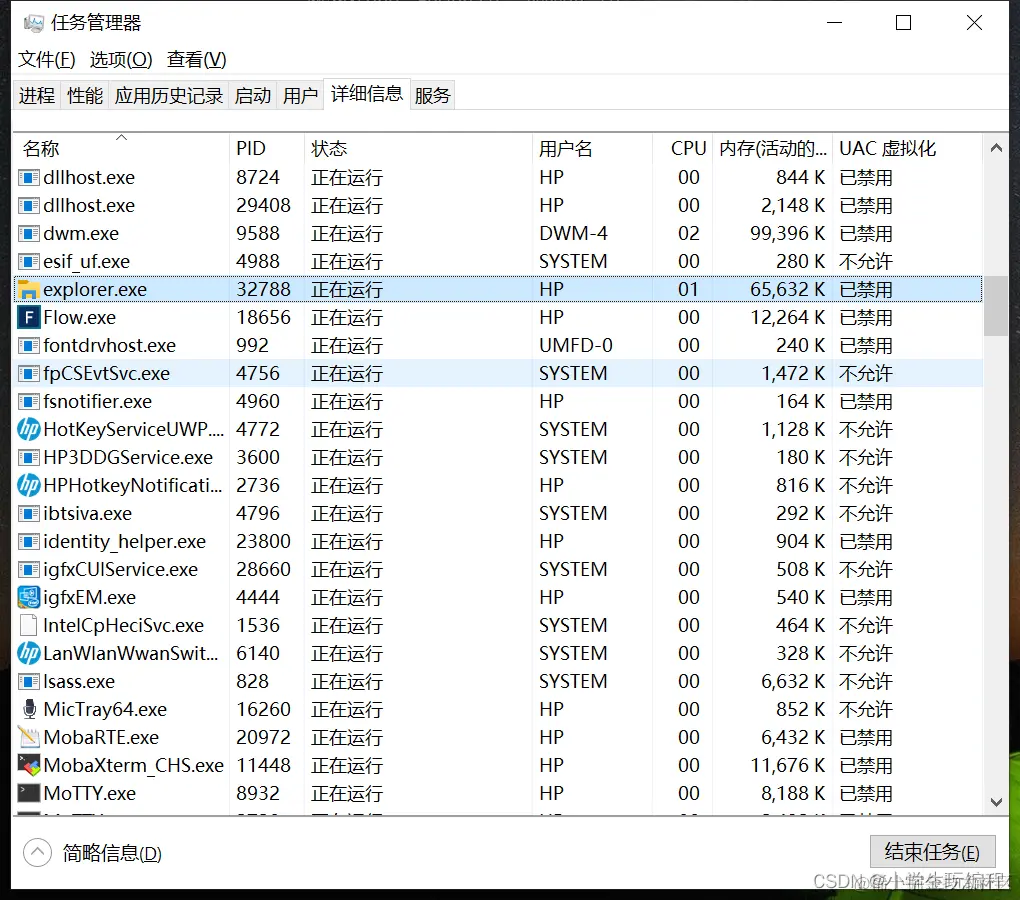The height and width of the screenshot is (900, 1020).
Task: Click the igfxEM.exe graphics icon
Action: 28,597
